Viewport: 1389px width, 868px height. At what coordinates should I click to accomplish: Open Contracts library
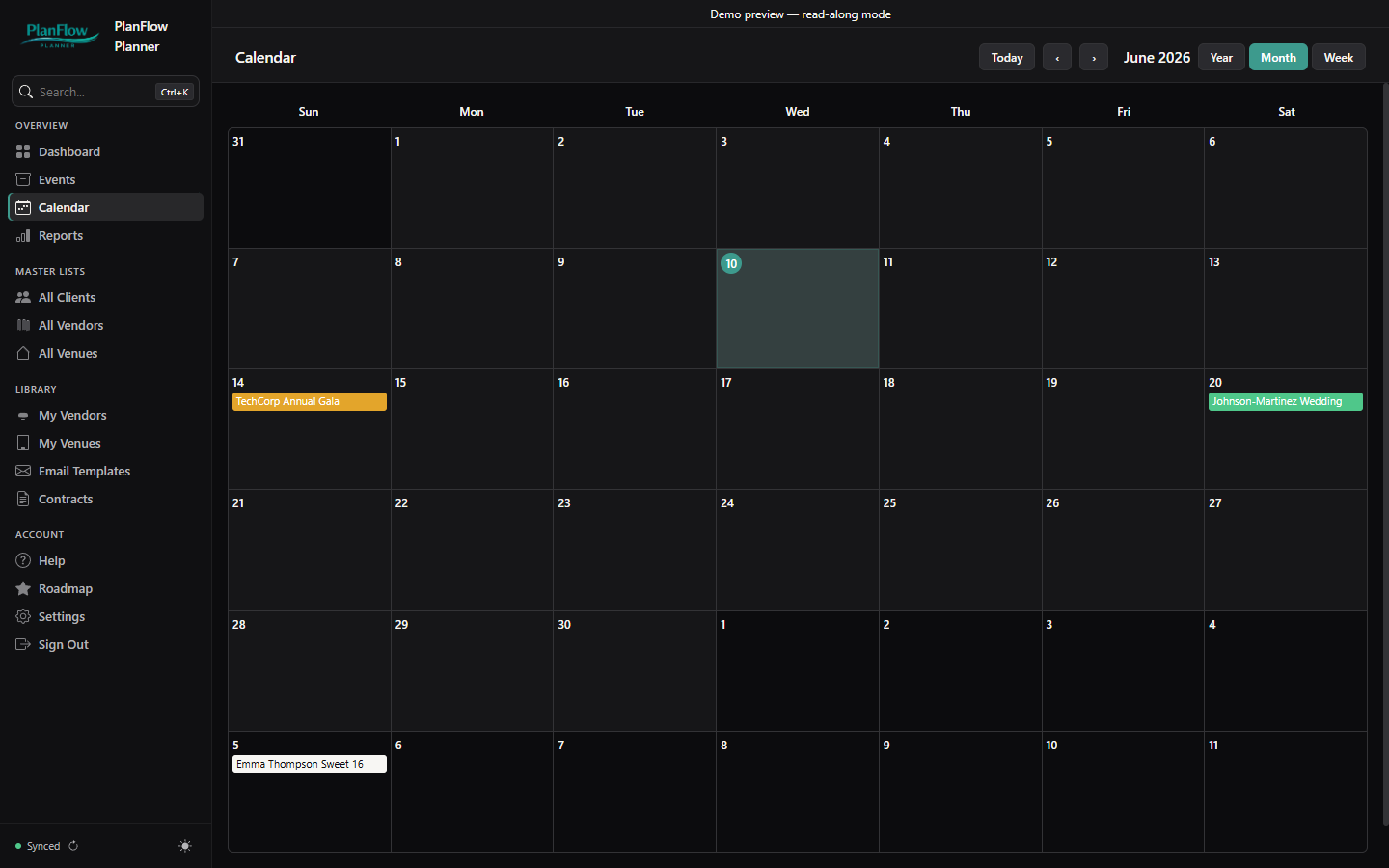click(x=106, y=499)
